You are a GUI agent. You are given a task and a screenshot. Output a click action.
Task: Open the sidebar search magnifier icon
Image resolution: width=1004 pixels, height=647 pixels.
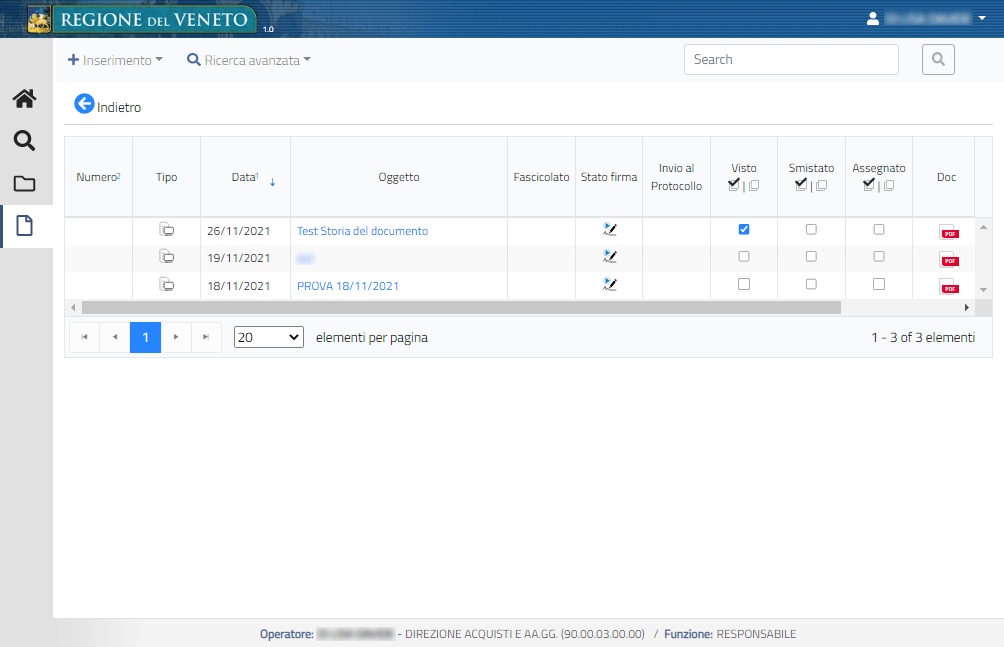tap(24, 141)
